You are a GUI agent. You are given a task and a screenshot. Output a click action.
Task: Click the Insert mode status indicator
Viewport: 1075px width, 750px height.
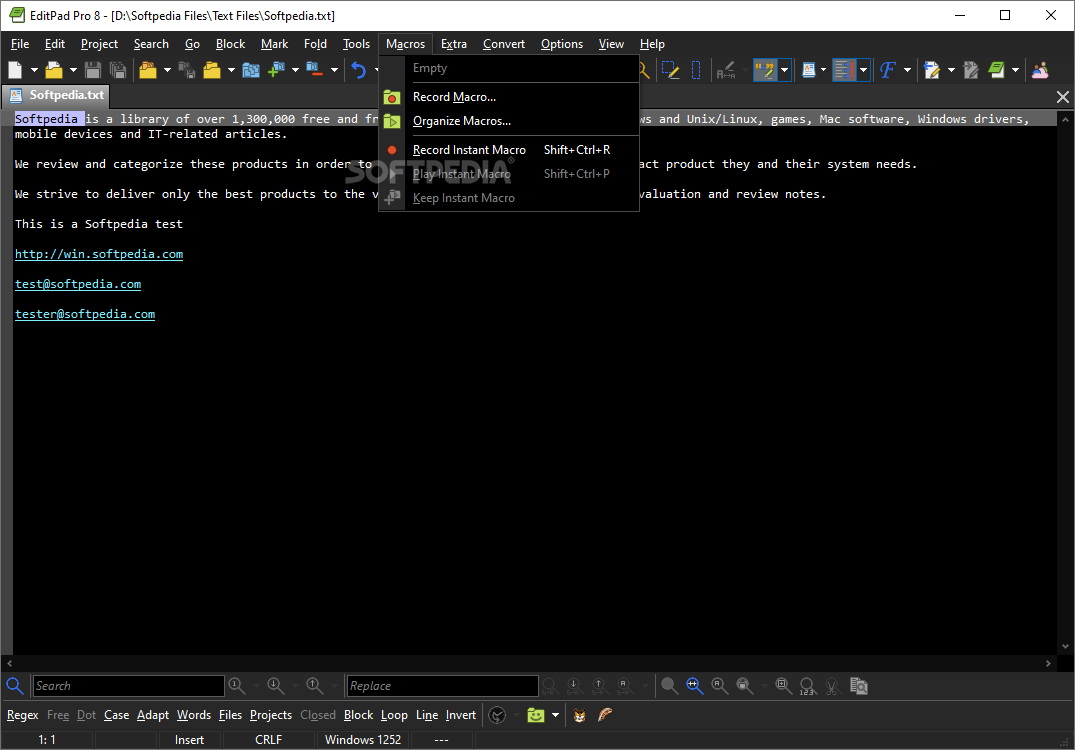[189, 740]
